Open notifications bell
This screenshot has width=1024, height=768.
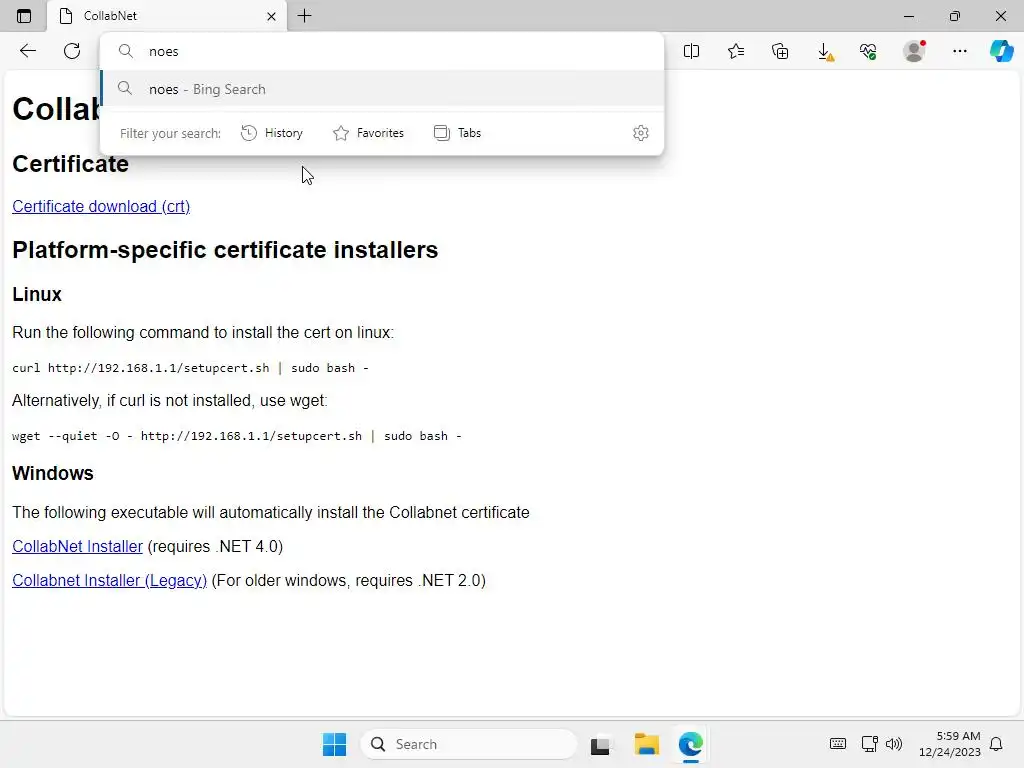coord(997,744)
